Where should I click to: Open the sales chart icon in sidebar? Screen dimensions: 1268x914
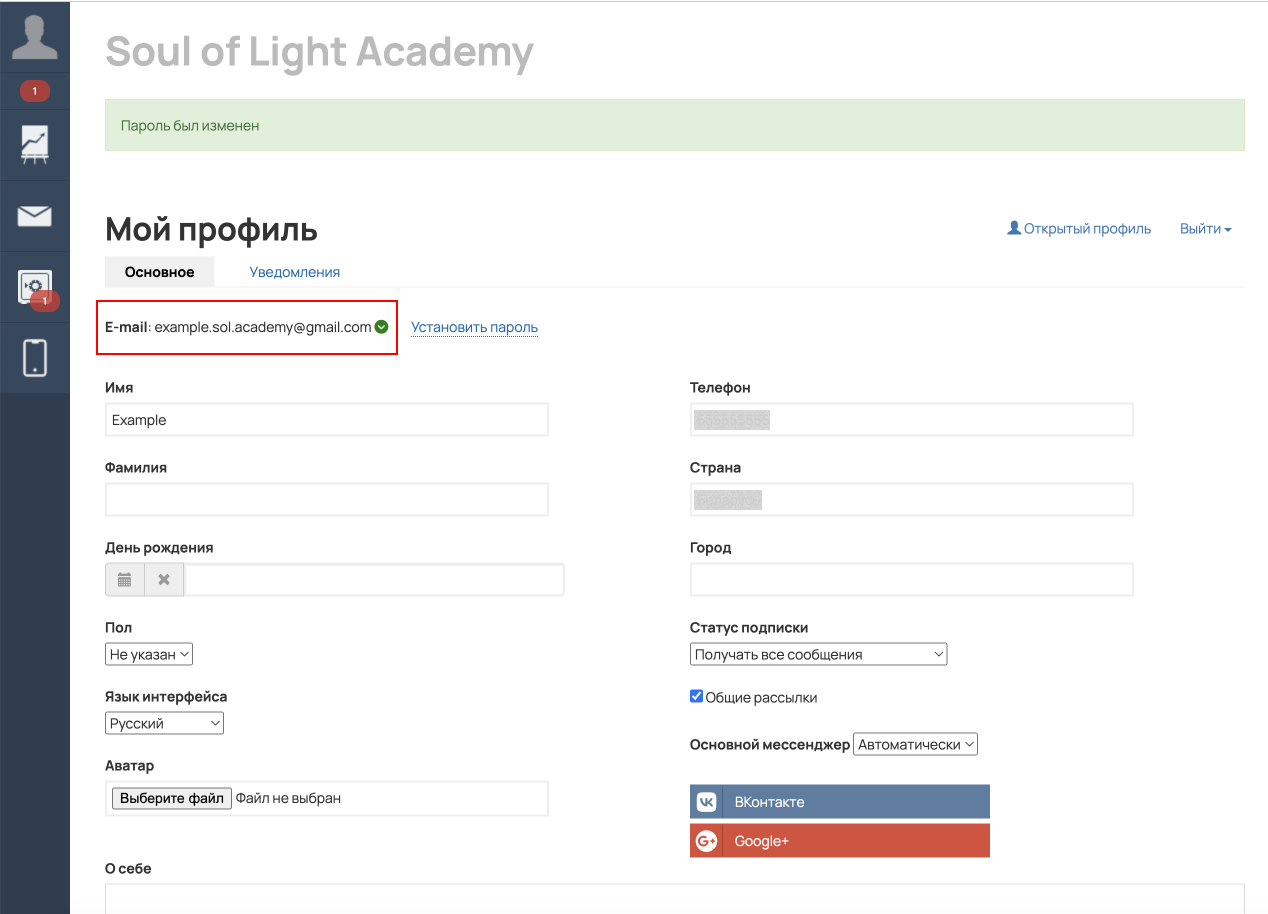coord(35,146)
